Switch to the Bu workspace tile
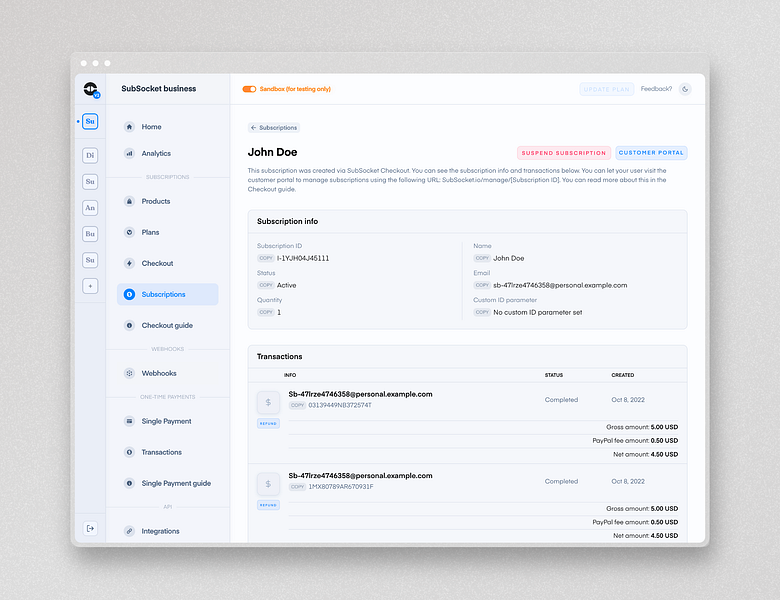The width and height of the screenshot is (780, 600). click(90, 234)
